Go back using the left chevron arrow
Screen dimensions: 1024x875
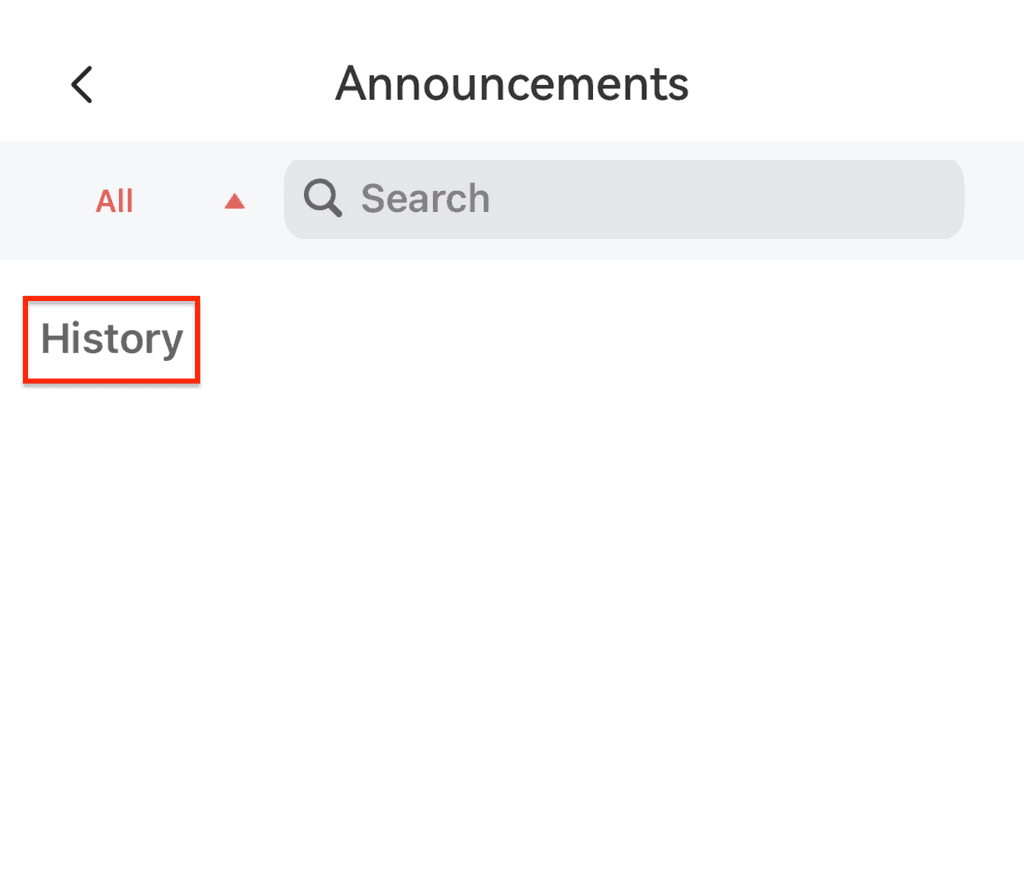pyautogui.click(x=82, y=85)
